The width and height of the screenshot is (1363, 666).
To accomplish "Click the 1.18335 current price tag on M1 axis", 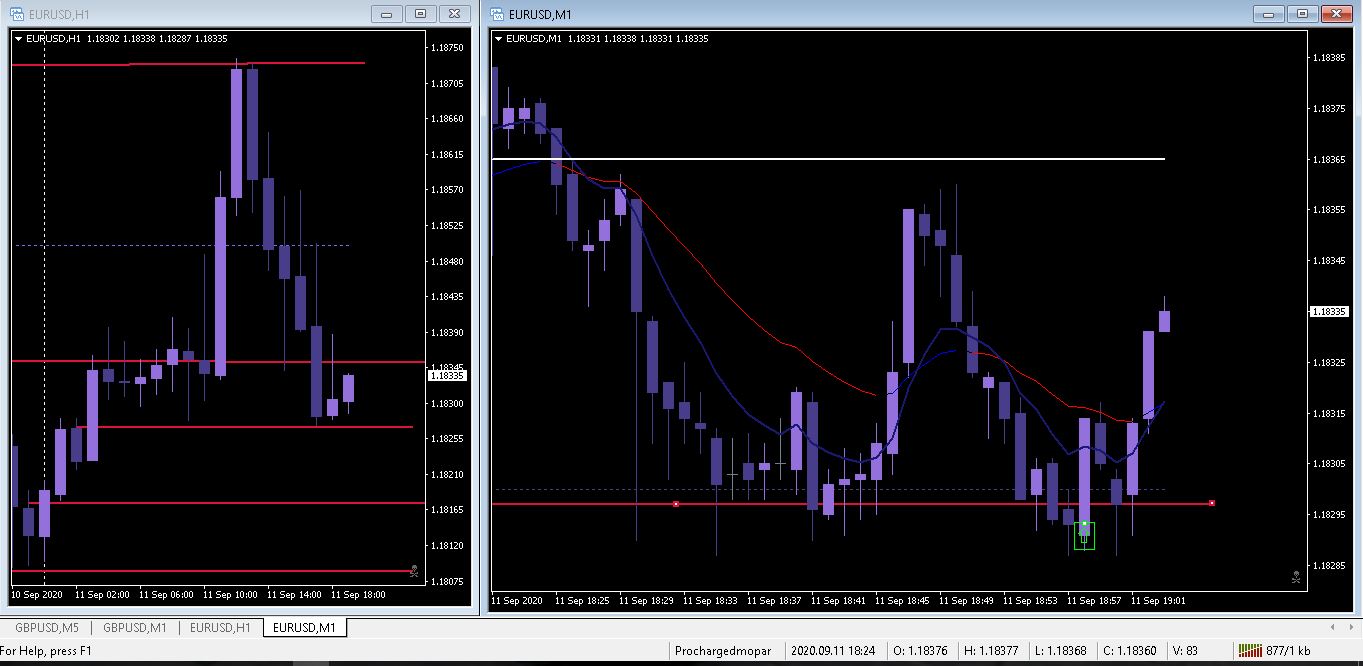I will click(1329, 312).
